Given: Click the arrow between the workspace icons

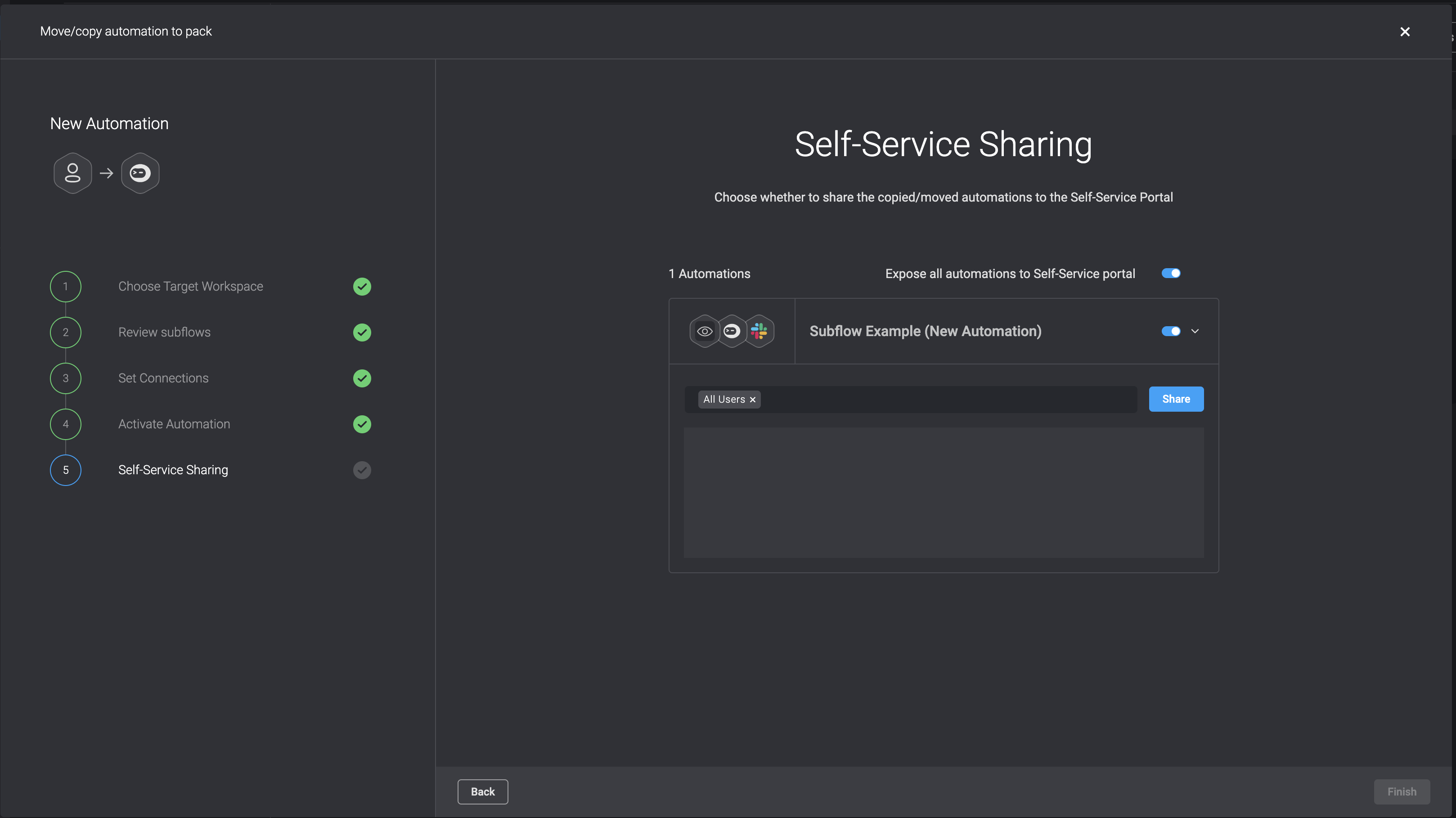Looking at the screenshot, I should tap(106, 173).
